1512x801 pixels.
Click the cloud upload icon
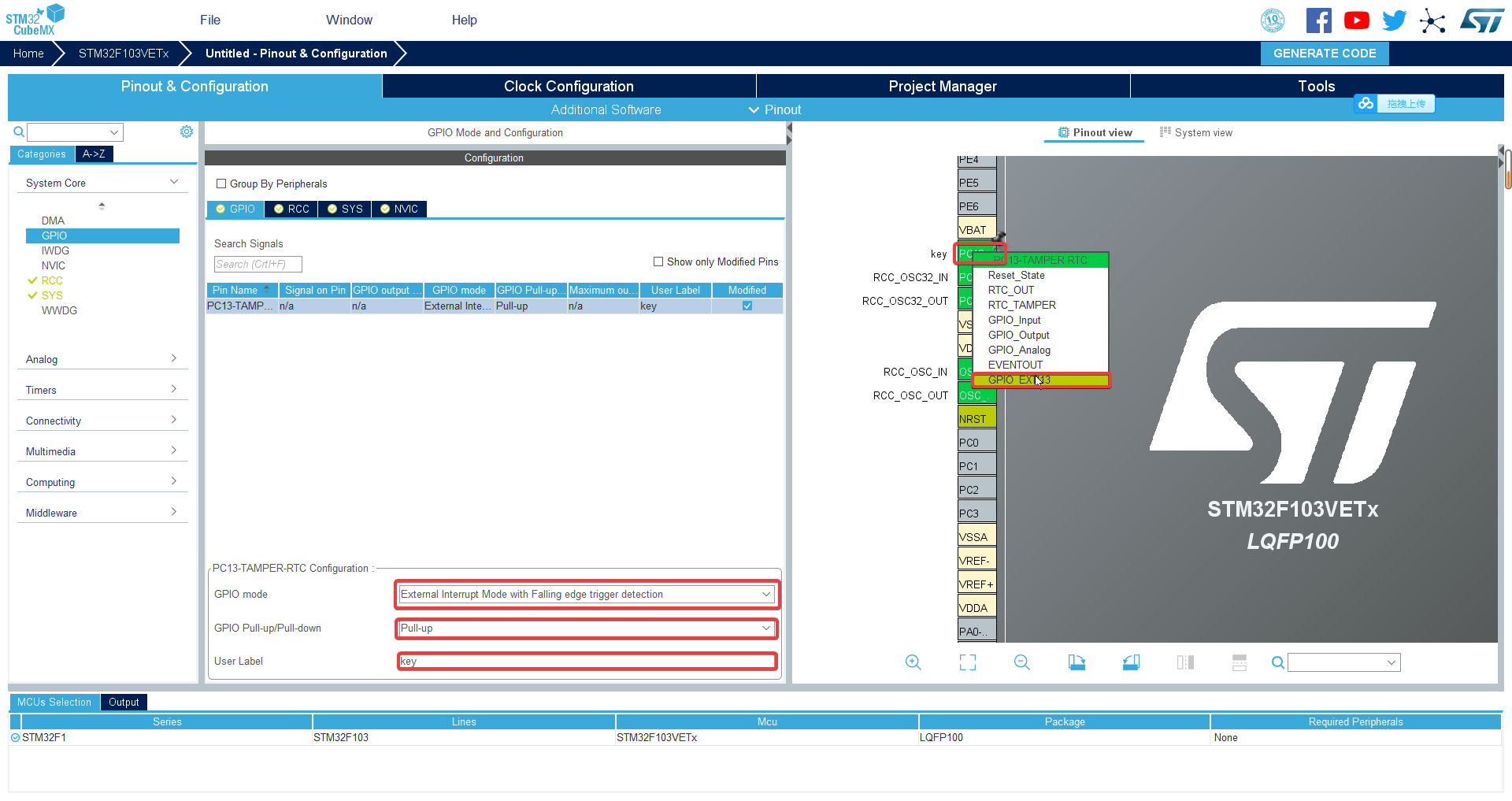tap(1366, 103)
